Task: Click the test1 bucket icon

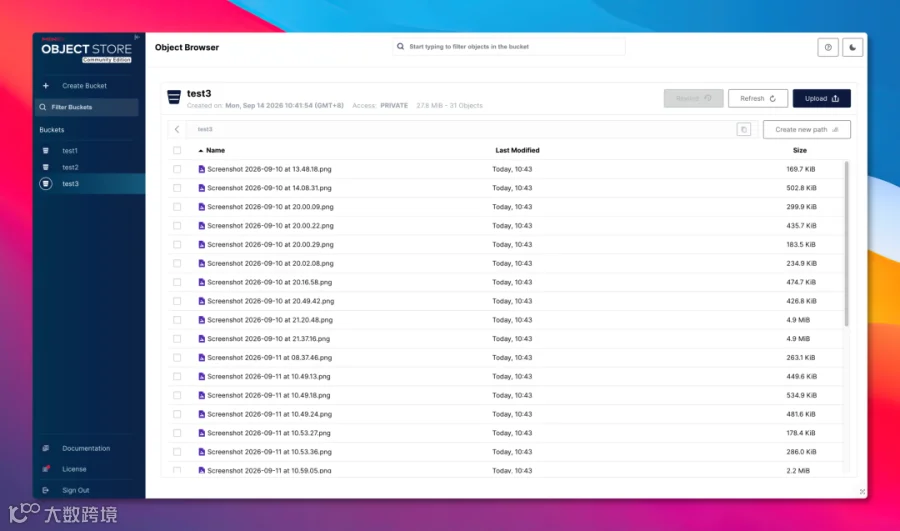Action: [x=45, y=150]
